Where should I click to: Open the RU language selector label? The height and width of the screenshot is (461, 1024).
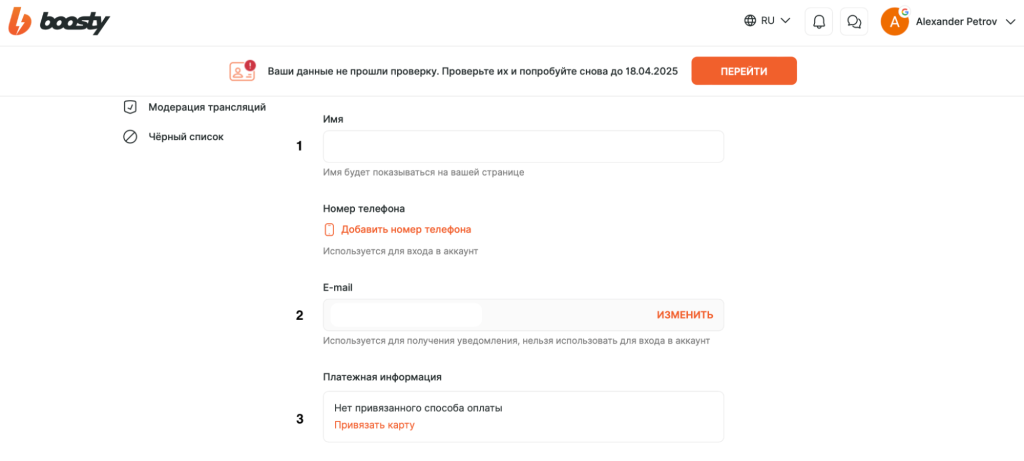tap(768, 21)
